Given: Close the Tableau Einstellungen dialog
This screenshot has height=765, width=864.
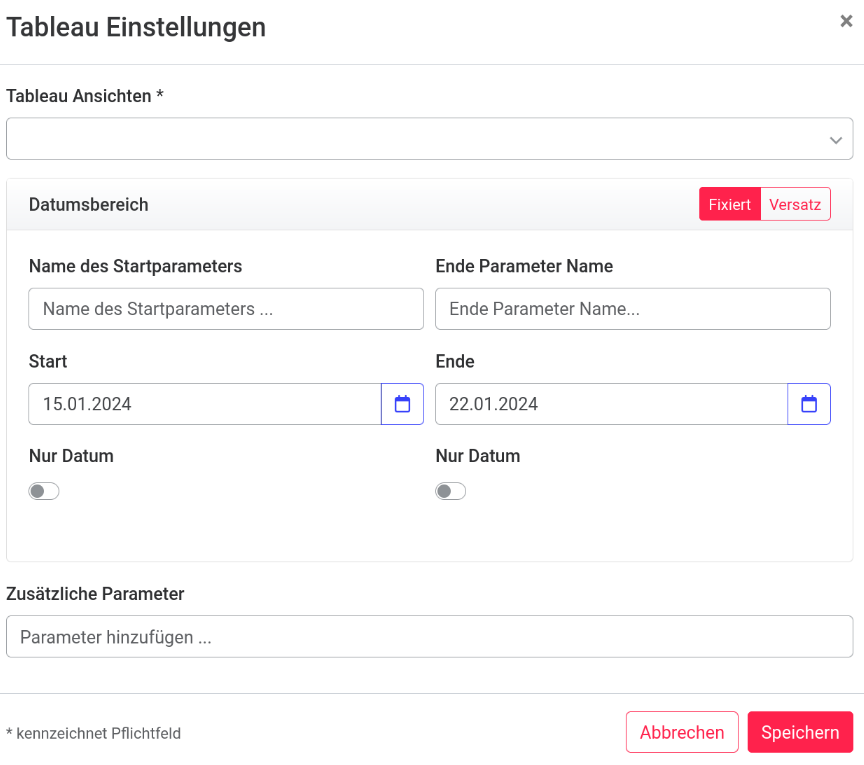Looking at the screenshot, I should pyautogui.click(x=846, y=21).
